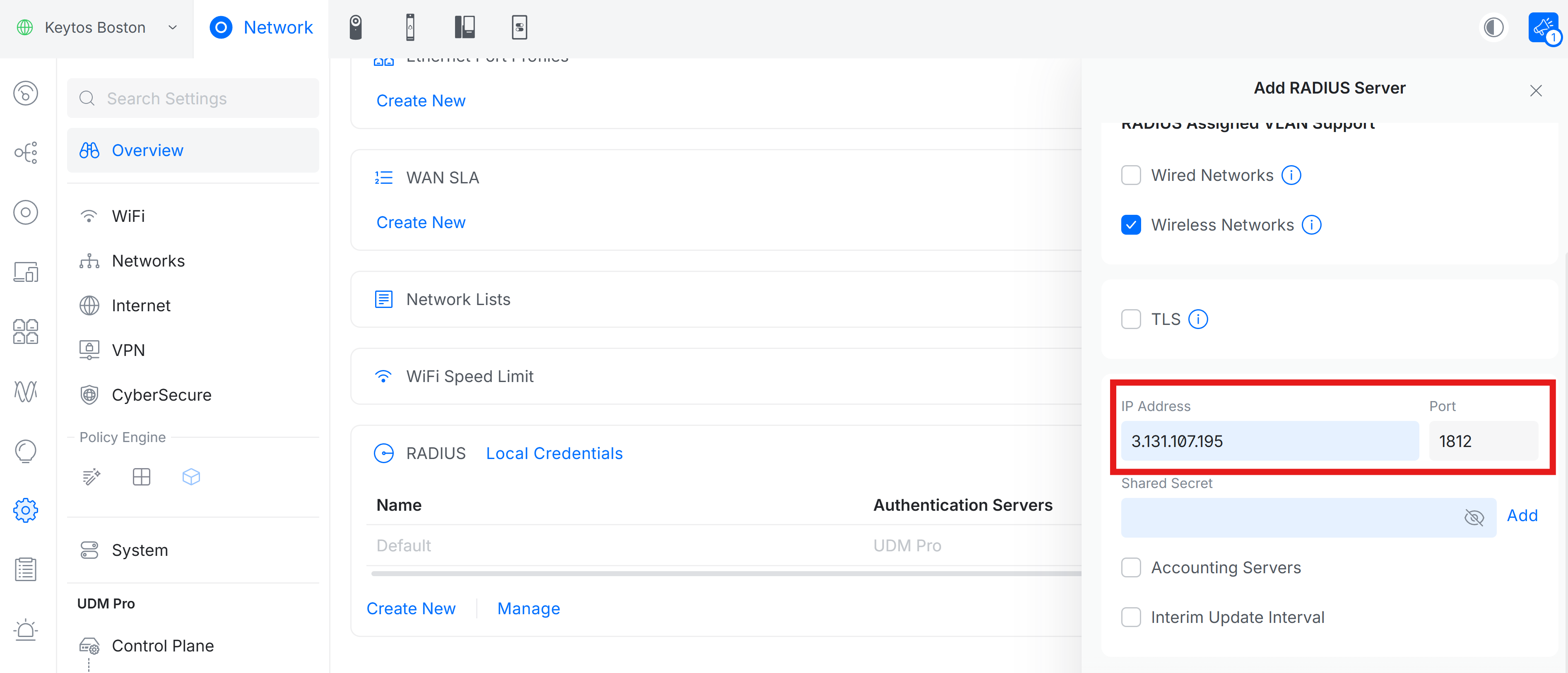The height and width of the screenshot is (673, 1568).
Task: Reveal the Shared Secret with eye toggle
Action: point(1475,517)
